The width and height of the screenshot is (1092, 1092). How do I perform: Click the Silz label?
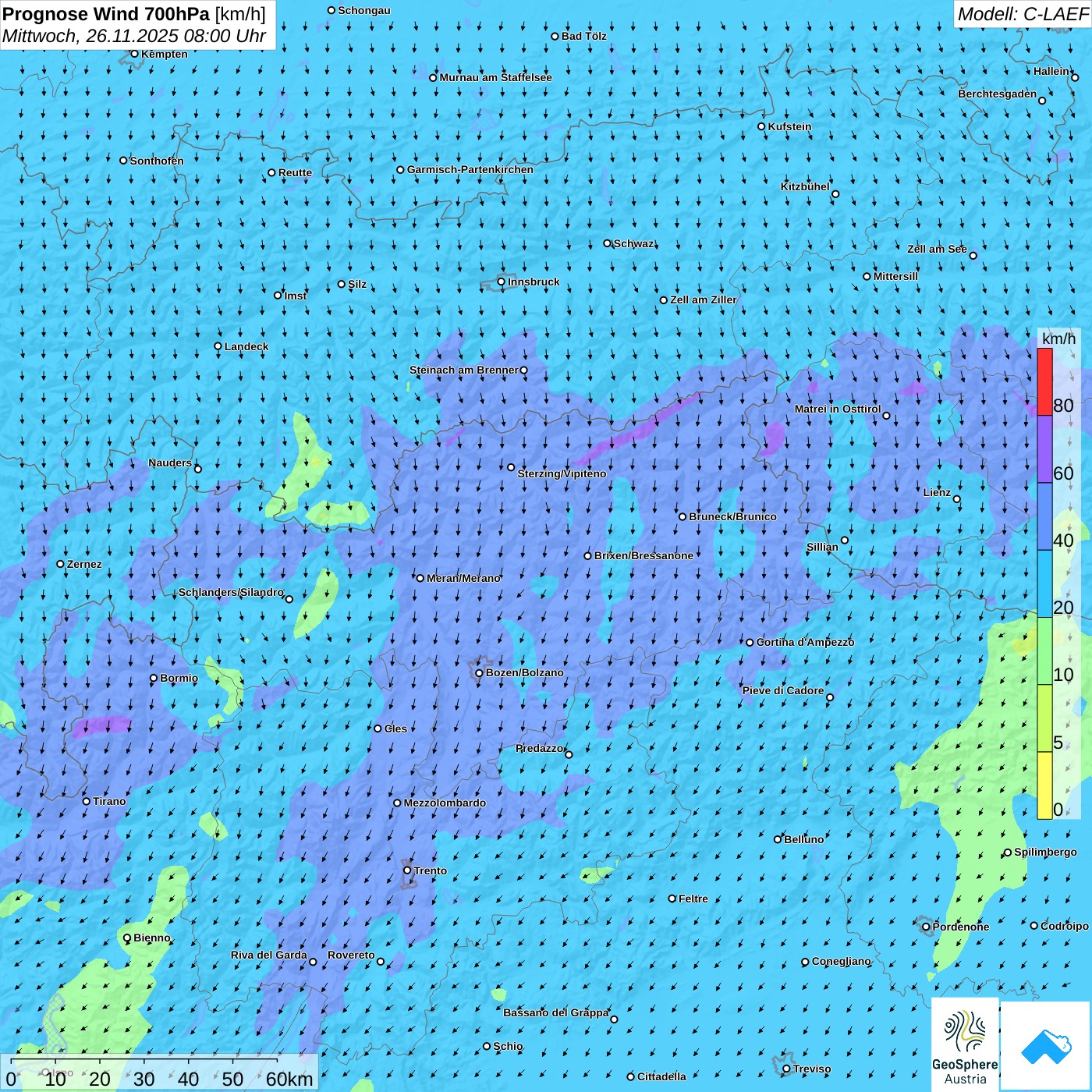357,284
